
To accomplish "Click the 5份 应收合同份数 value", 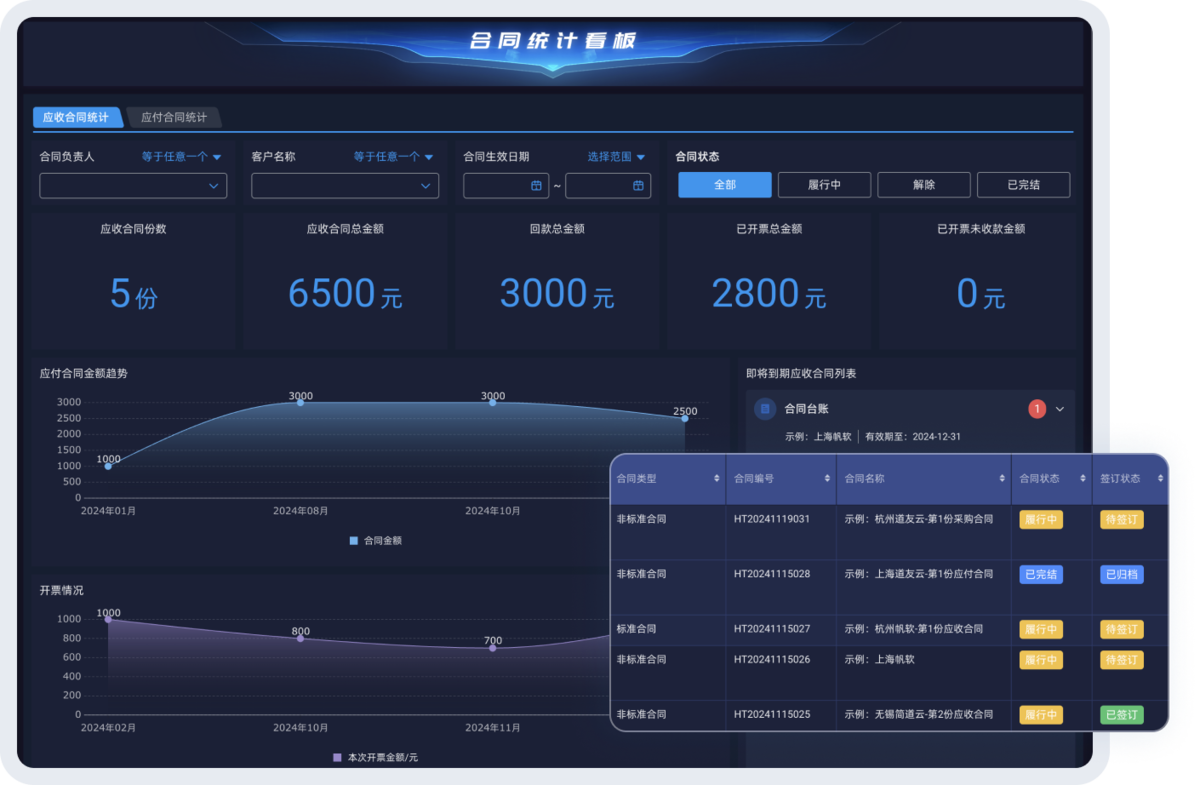I will coord(133,294).
